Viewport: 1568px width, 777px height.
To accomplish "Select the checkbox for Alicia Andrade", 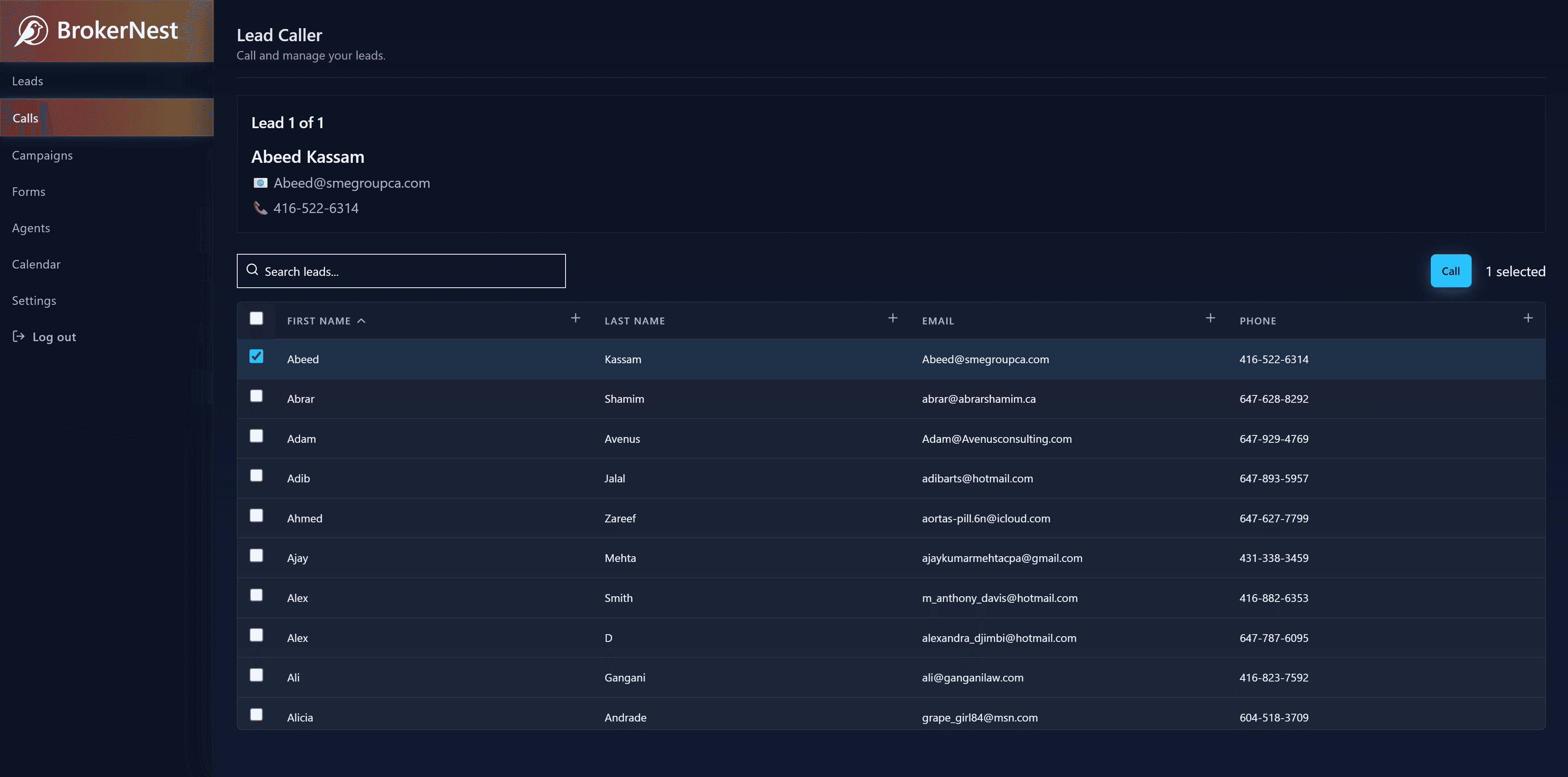I will [x=256, y=715].
